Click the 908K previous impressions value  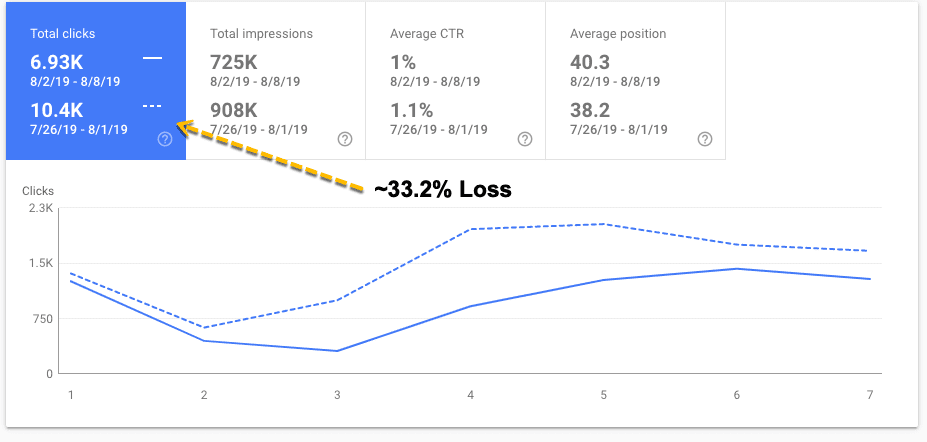(x=234, y=110)
